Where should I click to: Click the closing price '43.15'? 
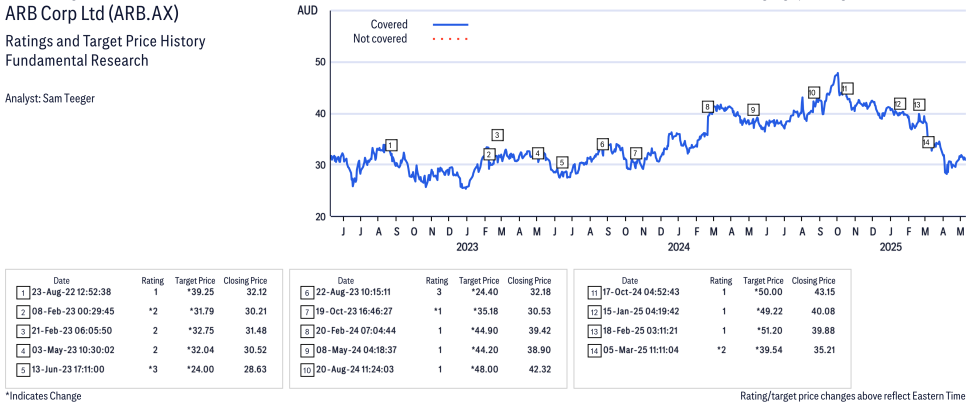[x=824, y=292]
